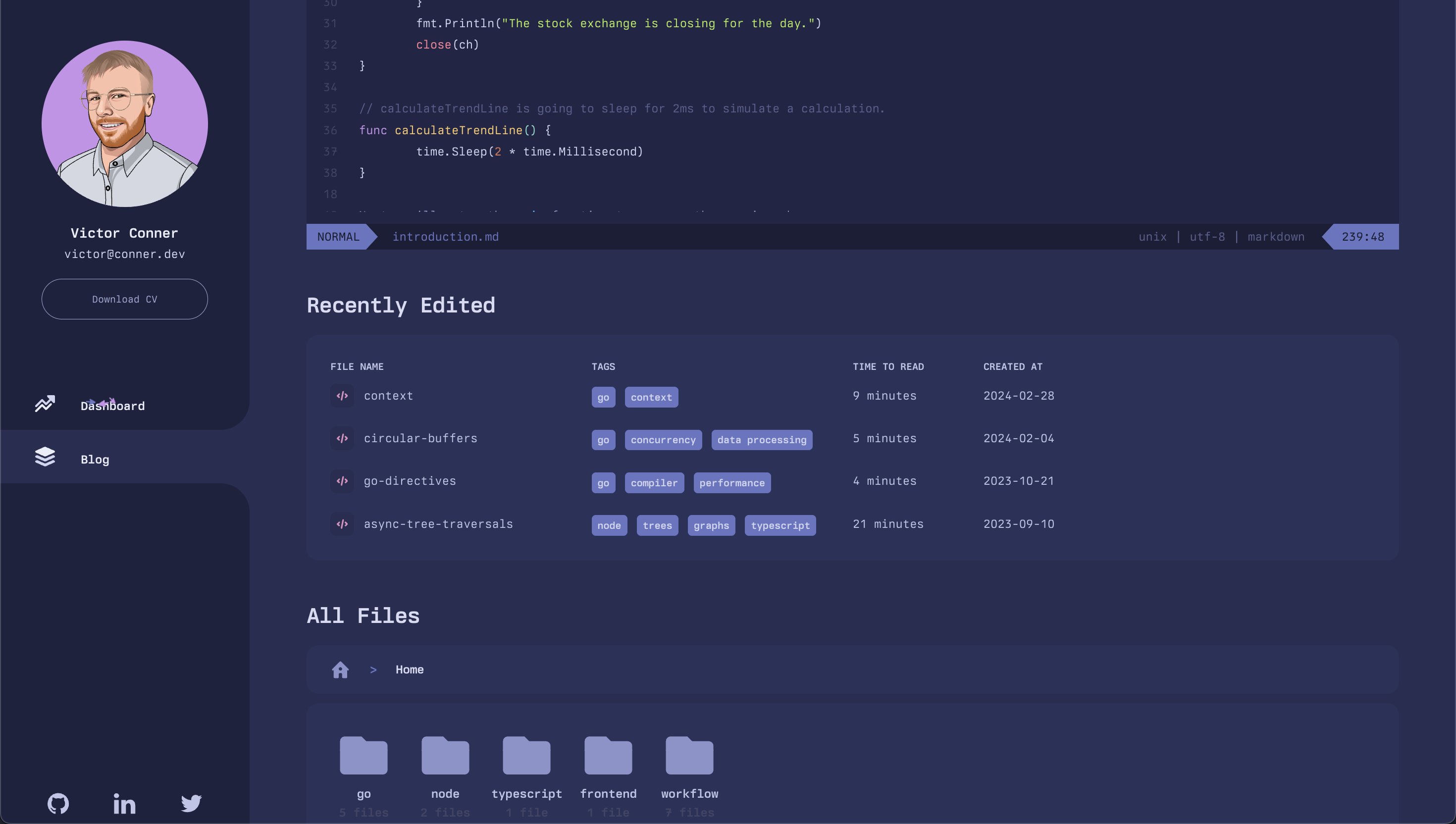
Task: Click the NORMAL mode toggle in status bar
Action: pos(338,236)
